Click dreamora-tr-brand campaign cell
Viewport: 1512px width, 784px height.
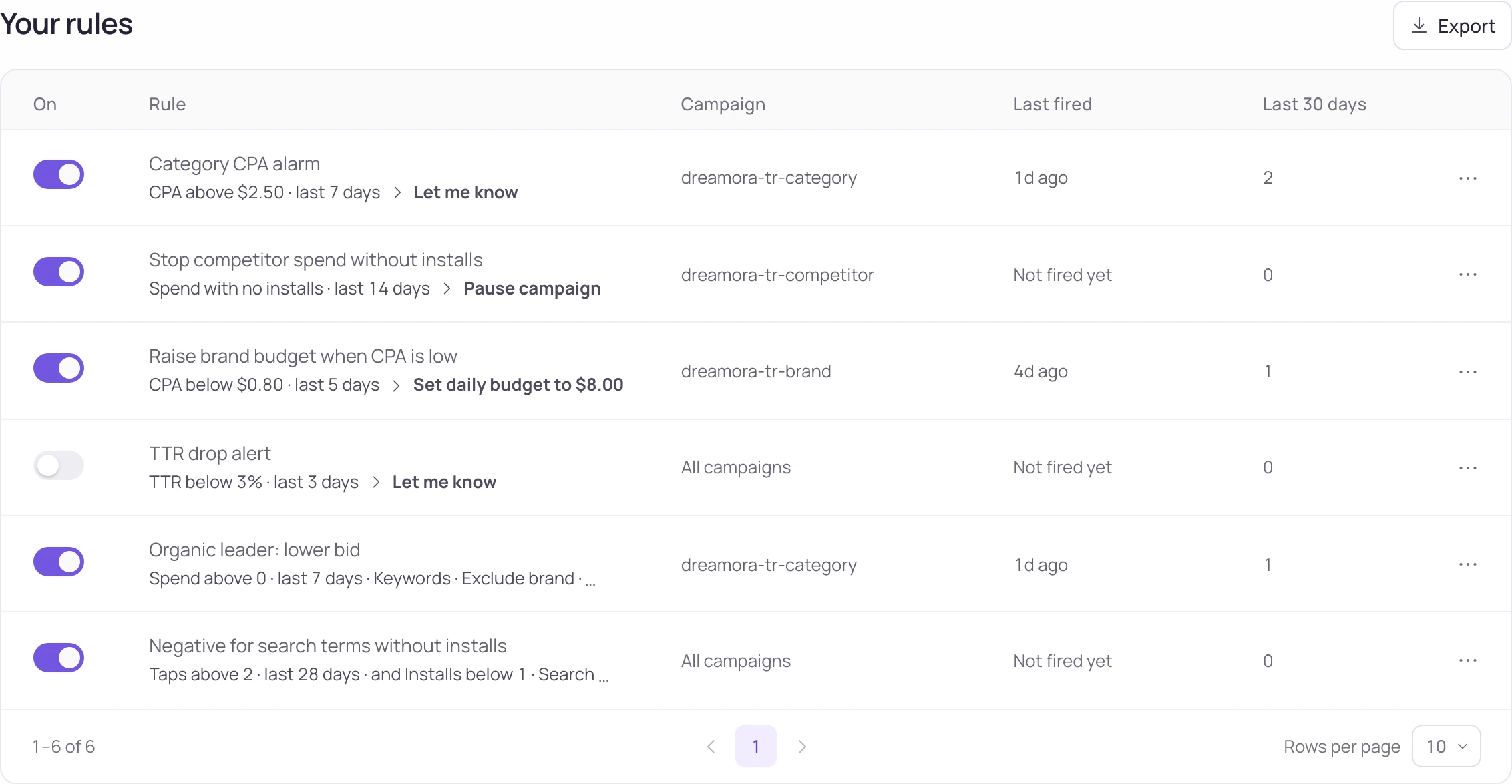(x=755, y=371)
